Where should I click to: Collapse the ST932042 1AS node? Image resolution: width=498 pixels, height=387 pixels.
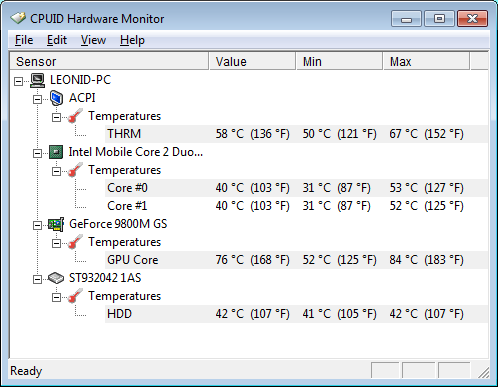point(37,279)
